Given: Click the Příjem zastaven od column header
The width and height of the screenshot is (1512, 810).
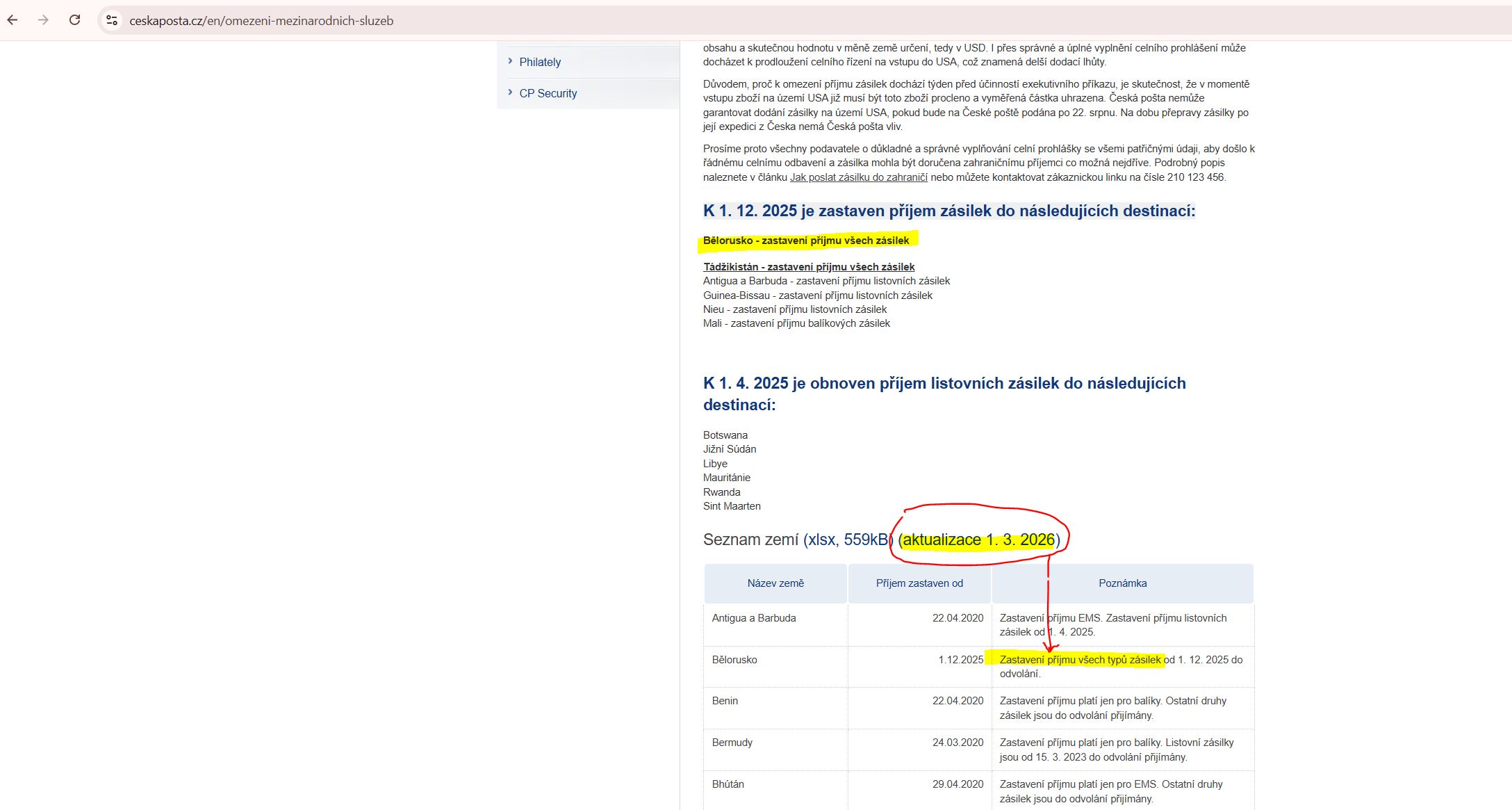Looking at the screenshot, I should pyautogui.click(x=919, y=583).
